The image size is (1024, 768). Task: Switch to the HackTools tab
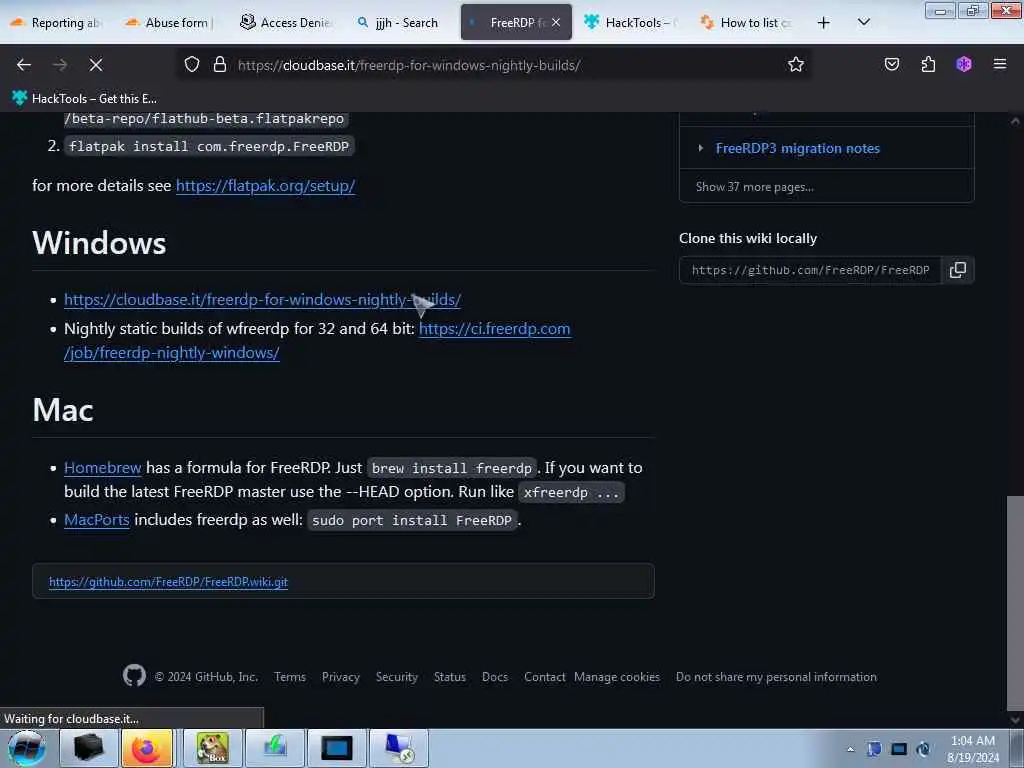point(630,22)
